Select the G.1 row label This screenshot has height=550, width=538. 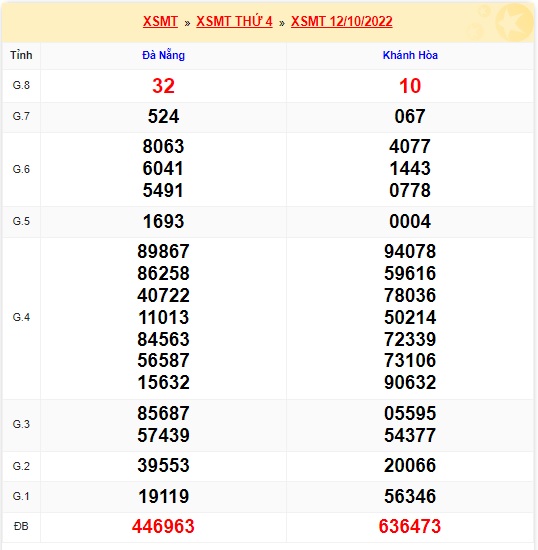21,497
